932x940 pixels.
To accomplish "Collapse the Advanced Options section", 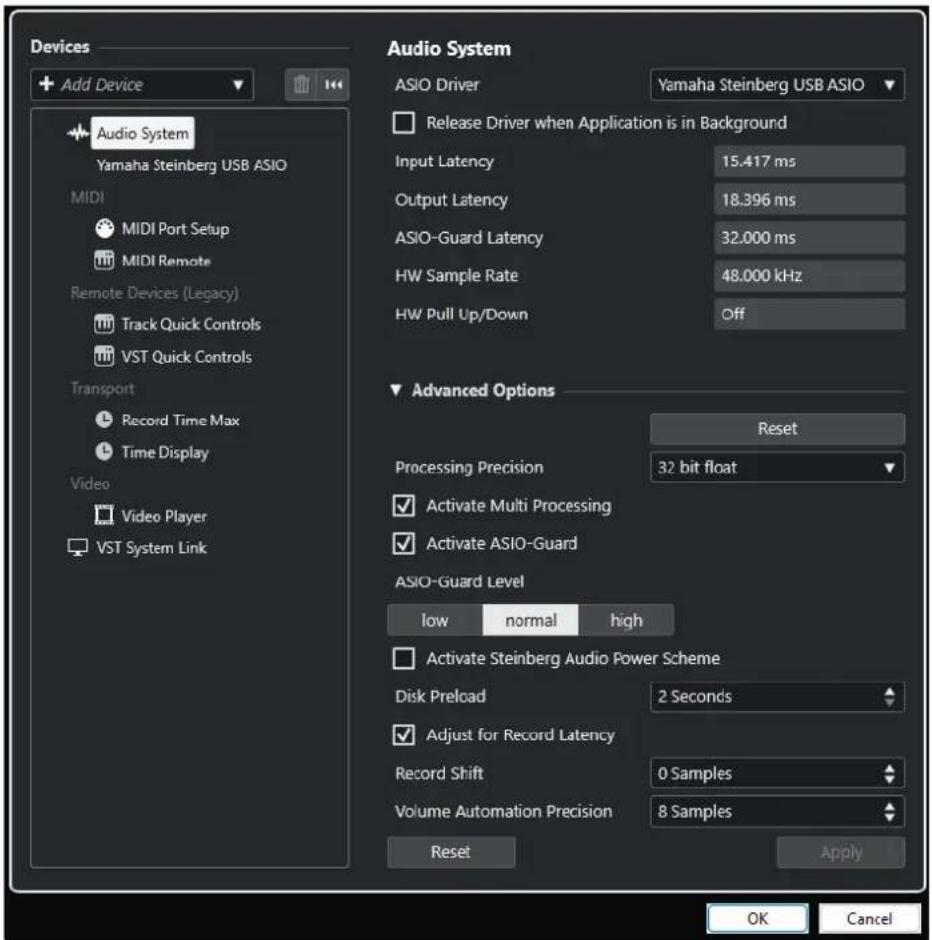I will (396, 390).
